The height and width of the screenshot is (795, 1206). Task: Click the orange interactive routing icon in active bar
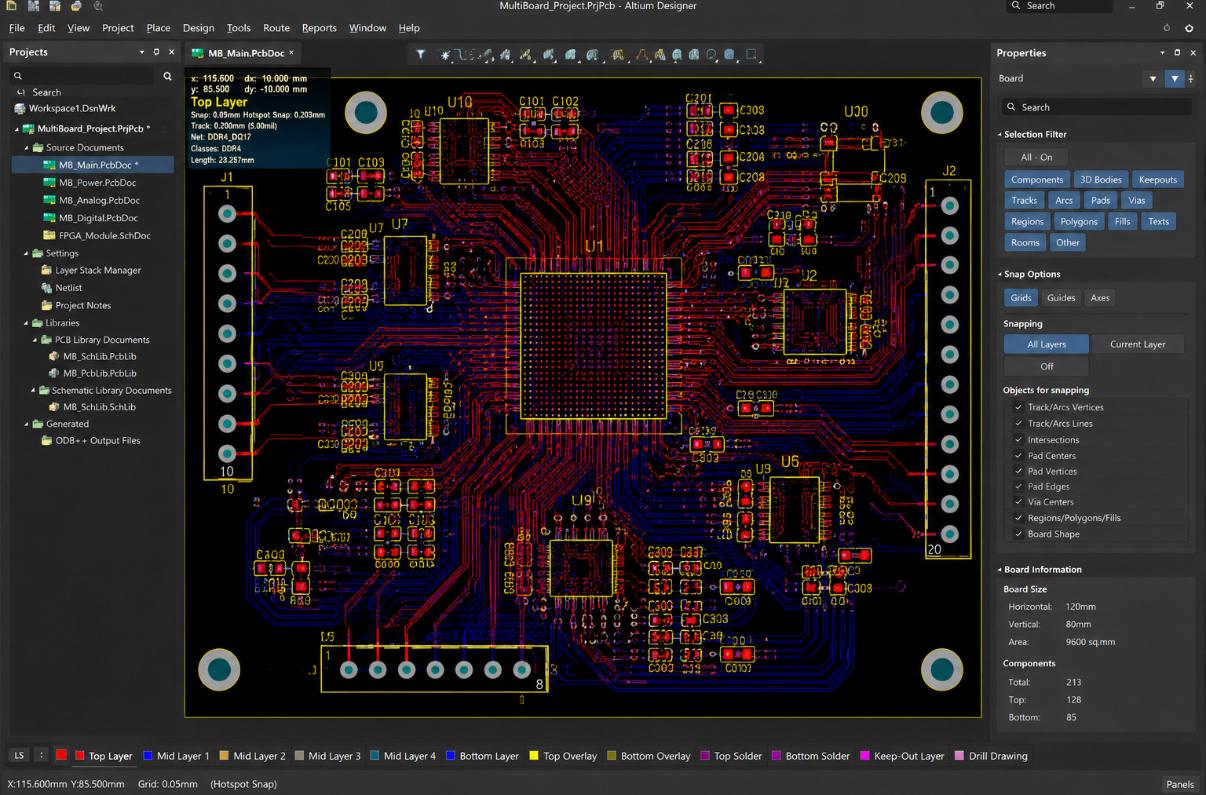tap(642, 54)
